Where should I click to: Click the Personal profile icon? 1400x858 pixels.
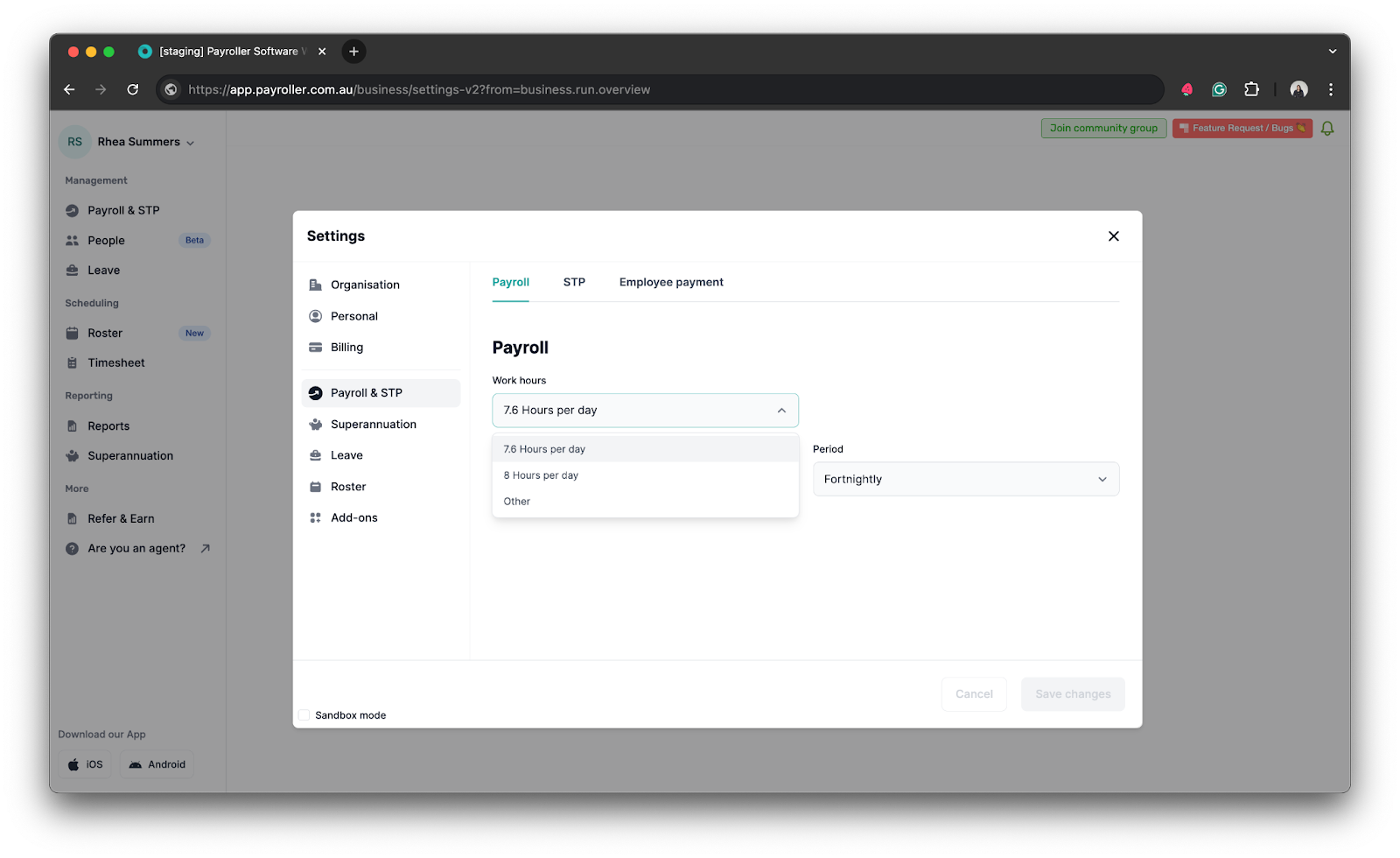316,316
